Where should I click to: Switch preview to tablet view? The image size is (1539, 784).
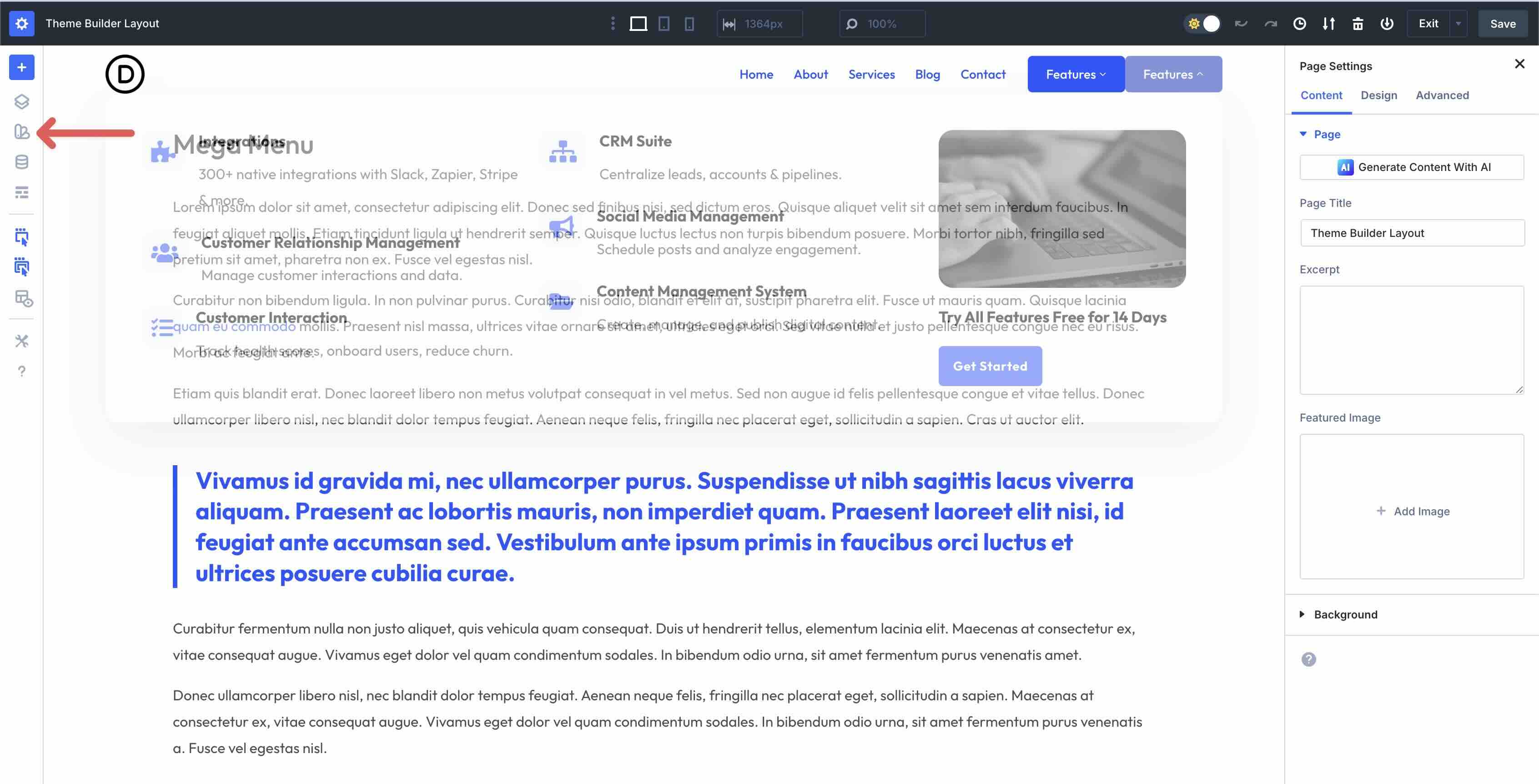(x=663, y=23)
